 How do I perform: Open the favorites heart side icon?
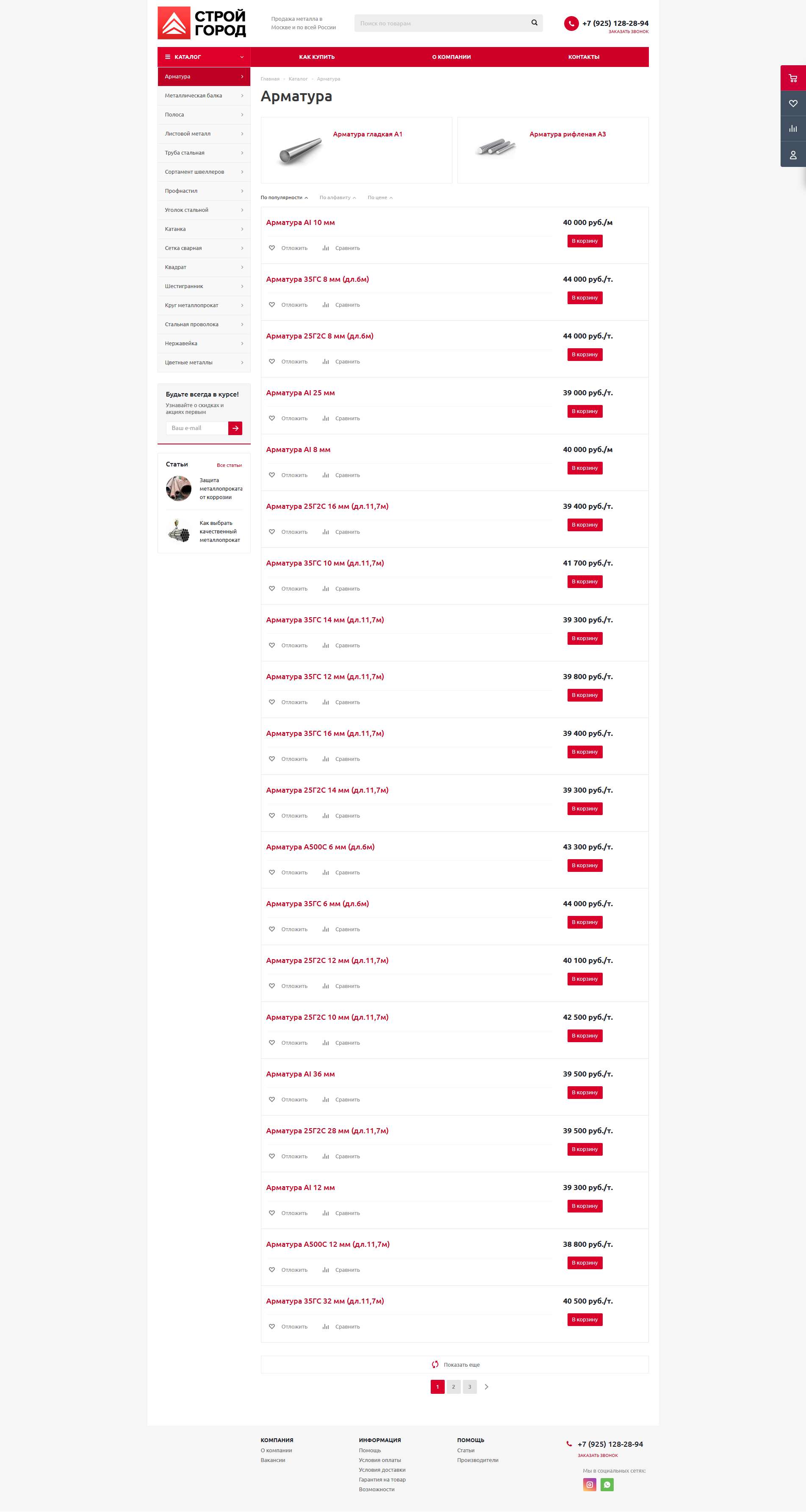tap(793, 103)
